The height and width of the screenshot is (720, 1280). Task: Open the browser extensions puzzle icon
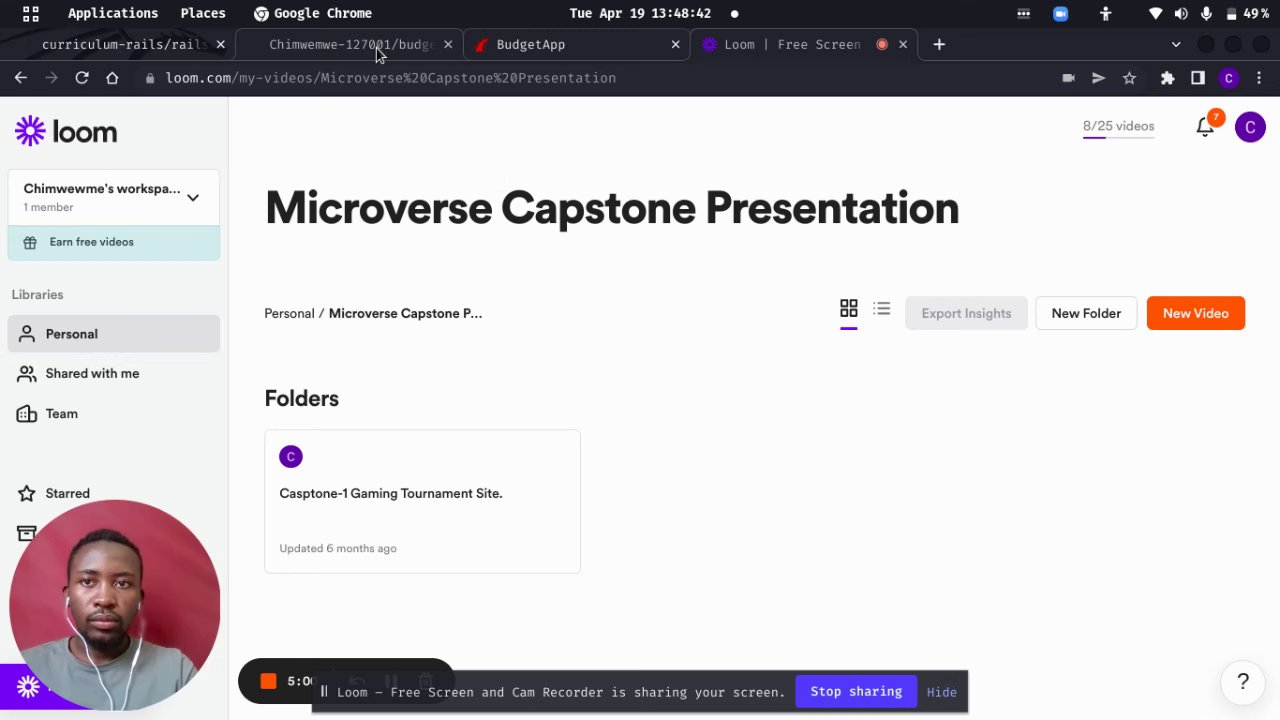(x=1167, y=78)
